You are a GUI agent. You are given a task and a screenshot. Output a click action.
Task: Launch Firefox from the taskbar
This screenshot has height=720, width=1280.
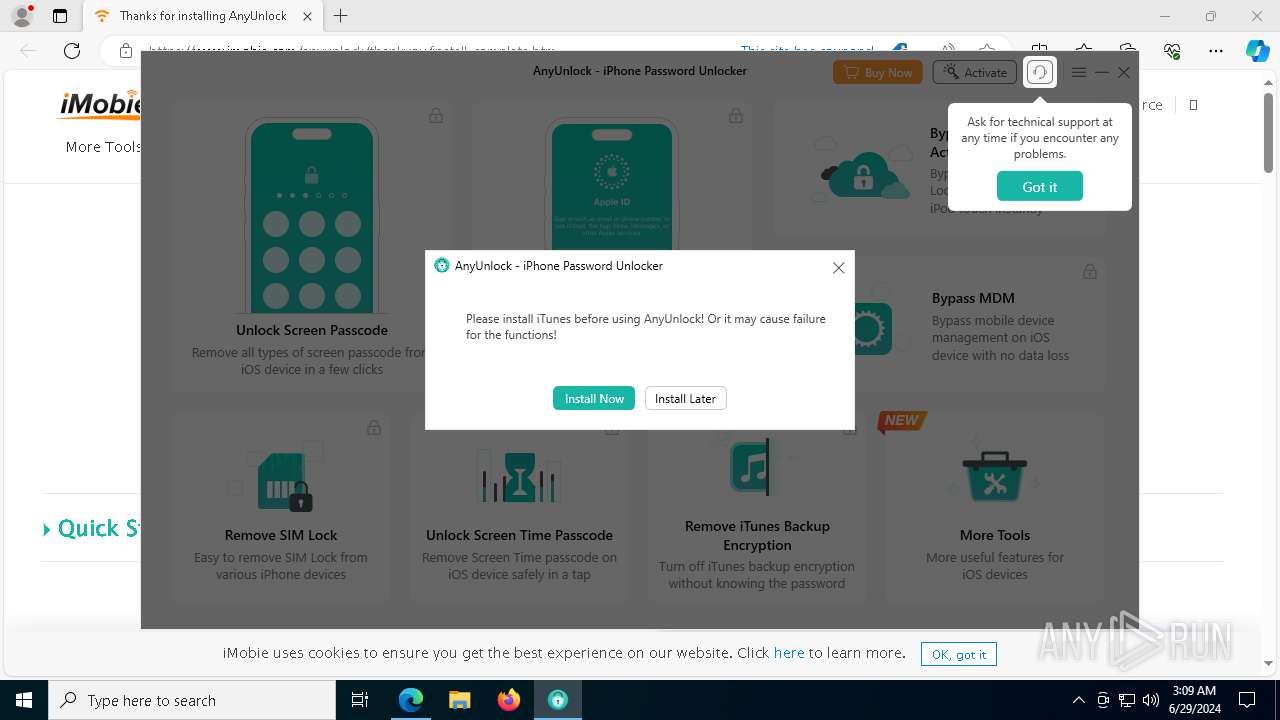pyautogui.click(x=509, y=700)
